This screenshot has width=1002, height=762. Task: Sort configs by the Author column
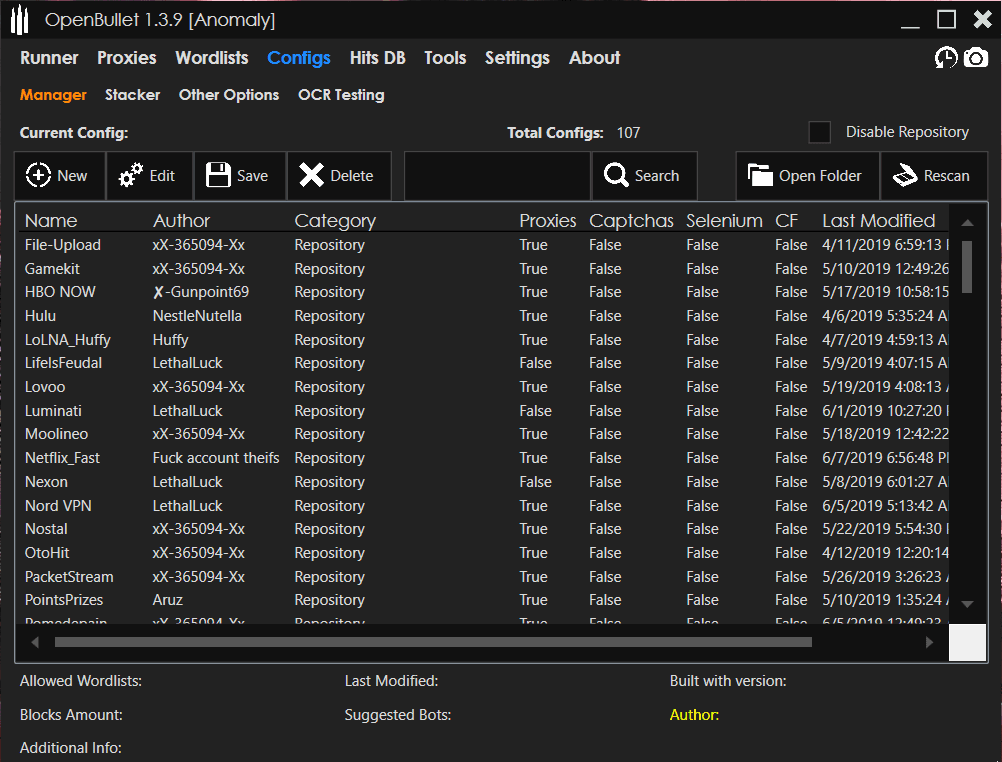pos(180,220)
